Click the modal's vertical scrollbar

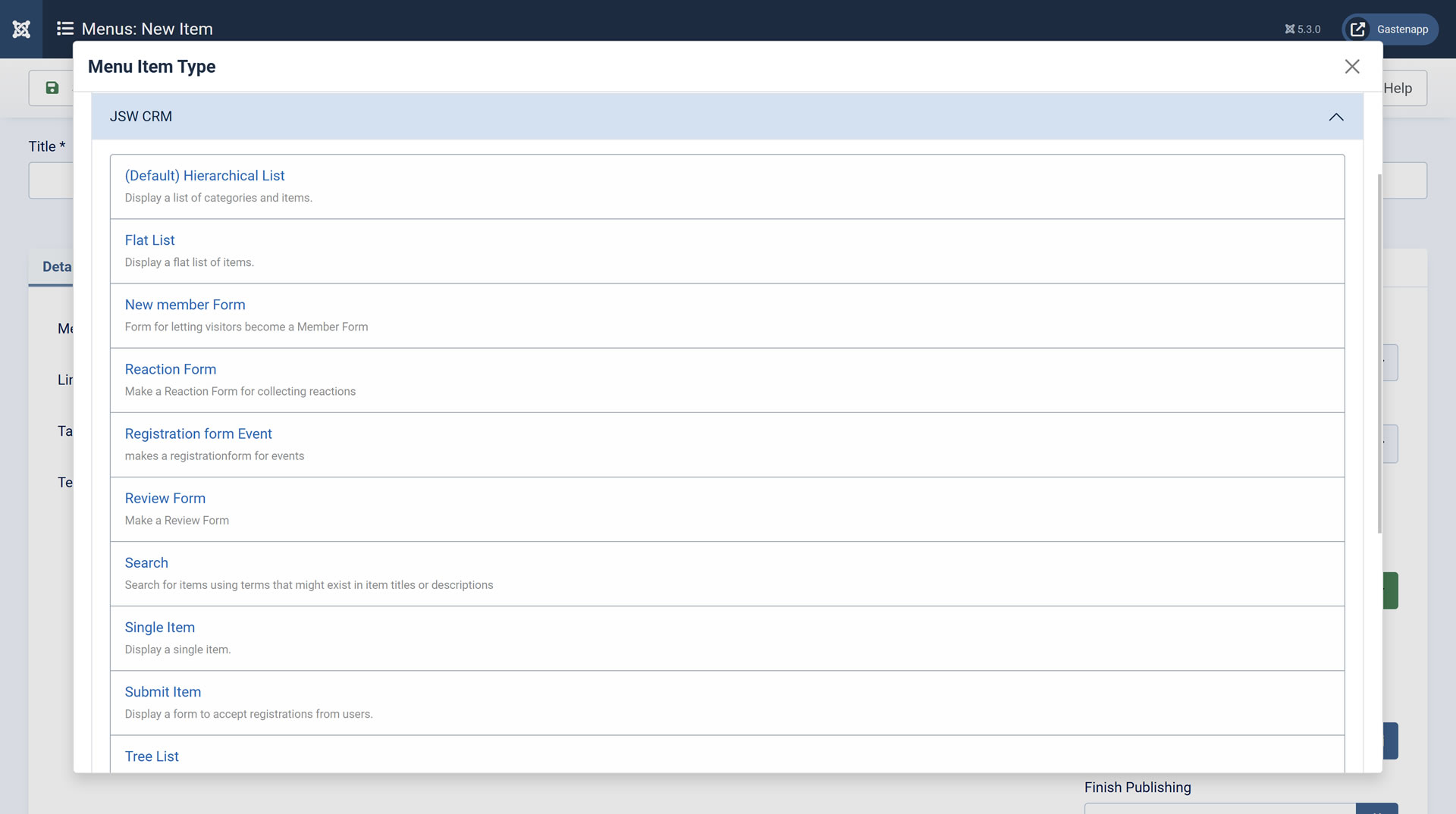[1379, 352]
